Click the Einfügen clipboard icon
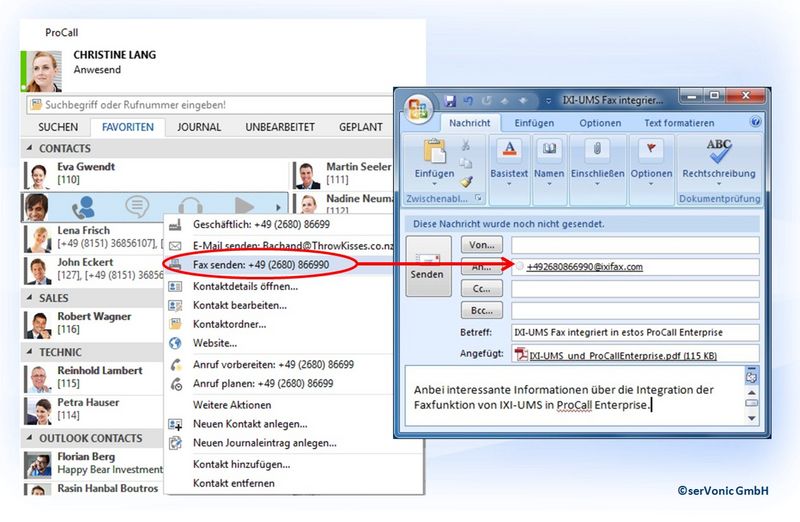 point(434,152)
